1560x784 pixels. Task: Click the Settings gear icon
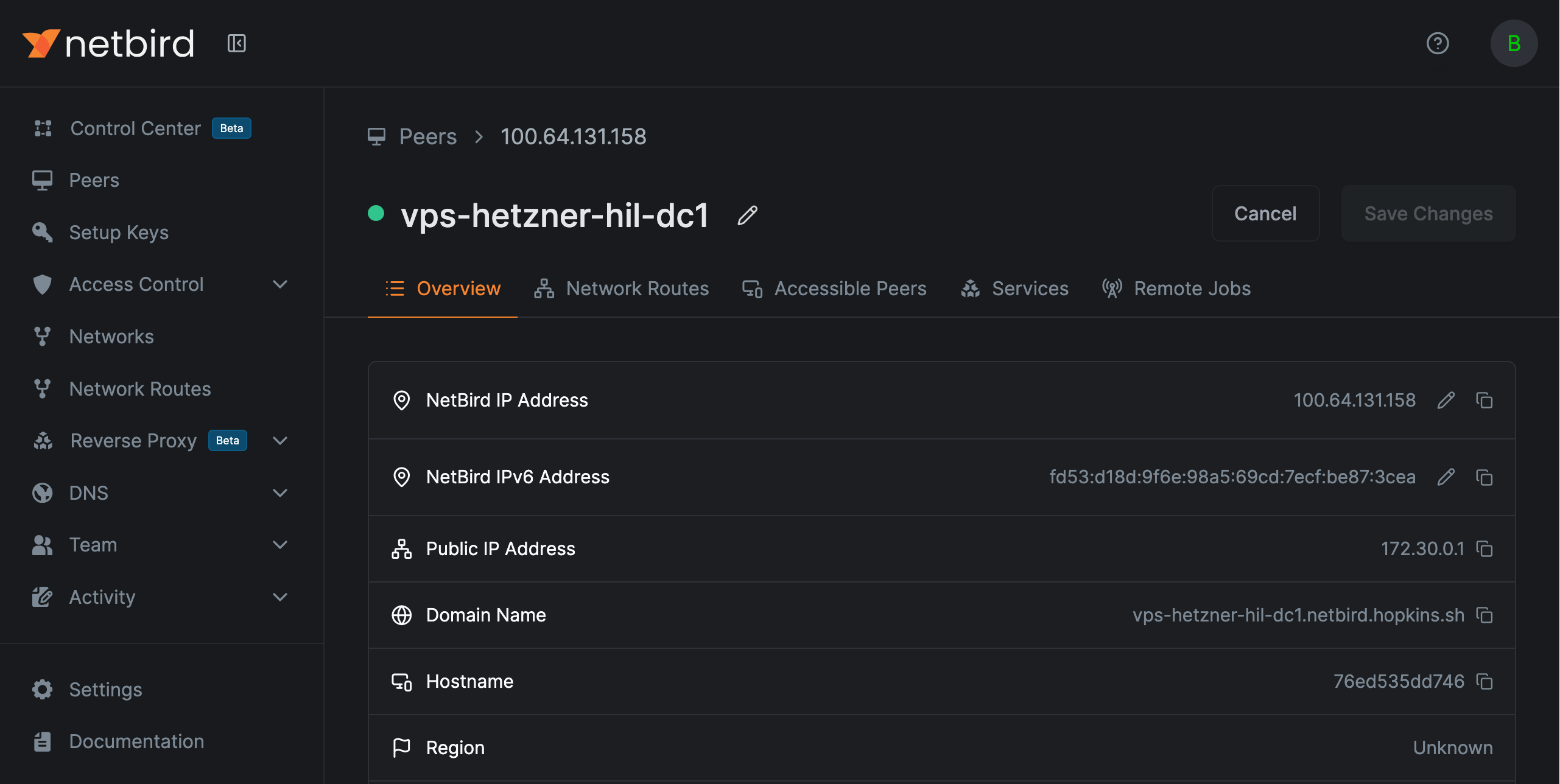[x=43, y=689]
